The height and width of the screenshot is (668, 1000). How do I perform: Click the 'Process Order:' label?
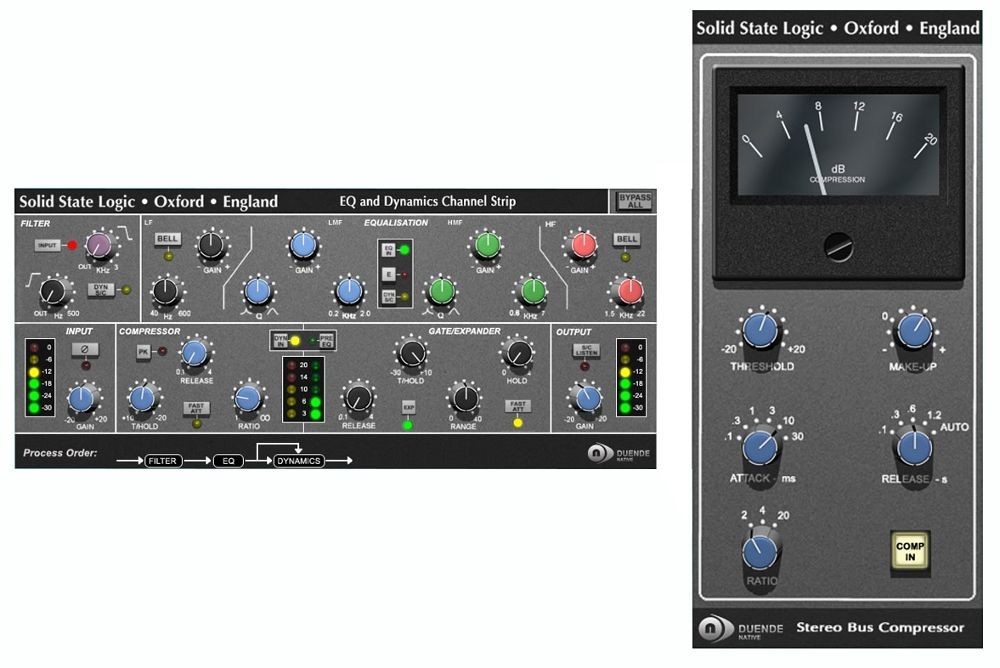click(x=60, y=453)
